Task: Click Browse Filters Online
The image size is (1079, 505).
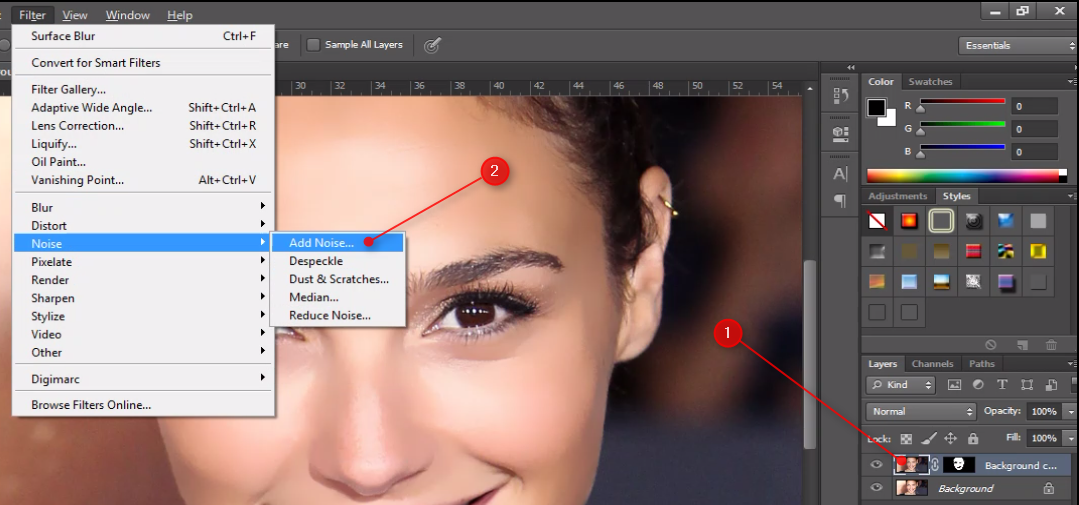Action: pos(143,405)
